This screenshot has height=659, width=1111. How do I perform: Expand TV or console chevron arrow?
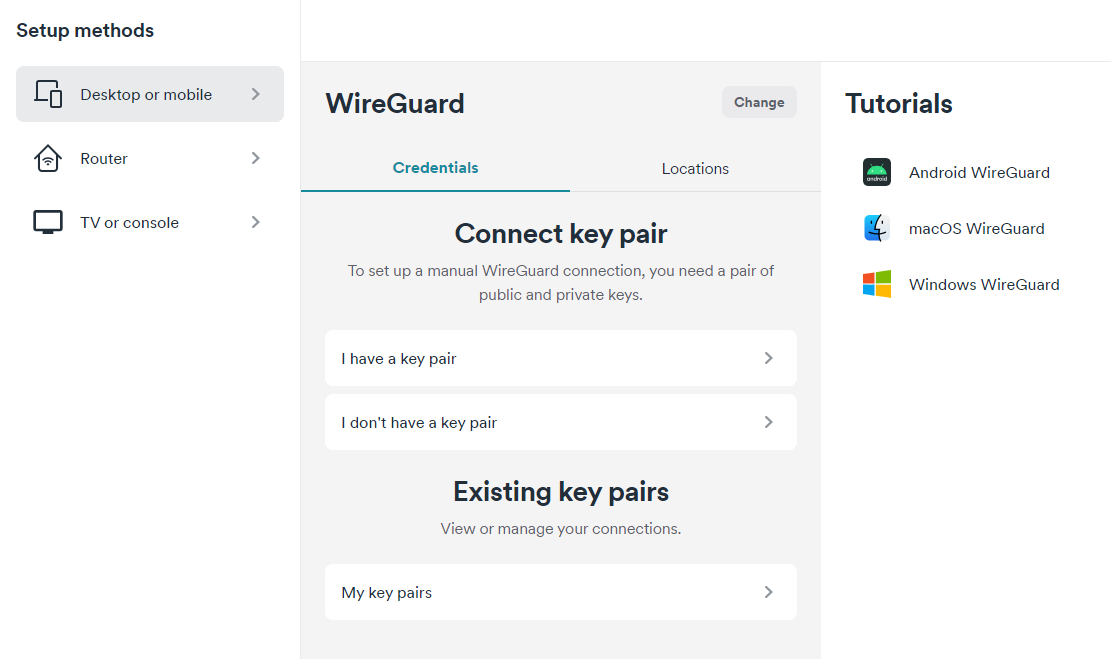click(256, 222)
